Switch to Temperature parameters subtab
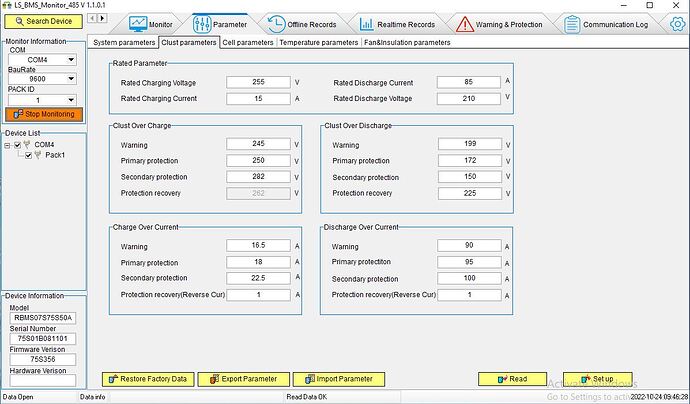Viewport: 690px width, 404px height. click(319, 43)
